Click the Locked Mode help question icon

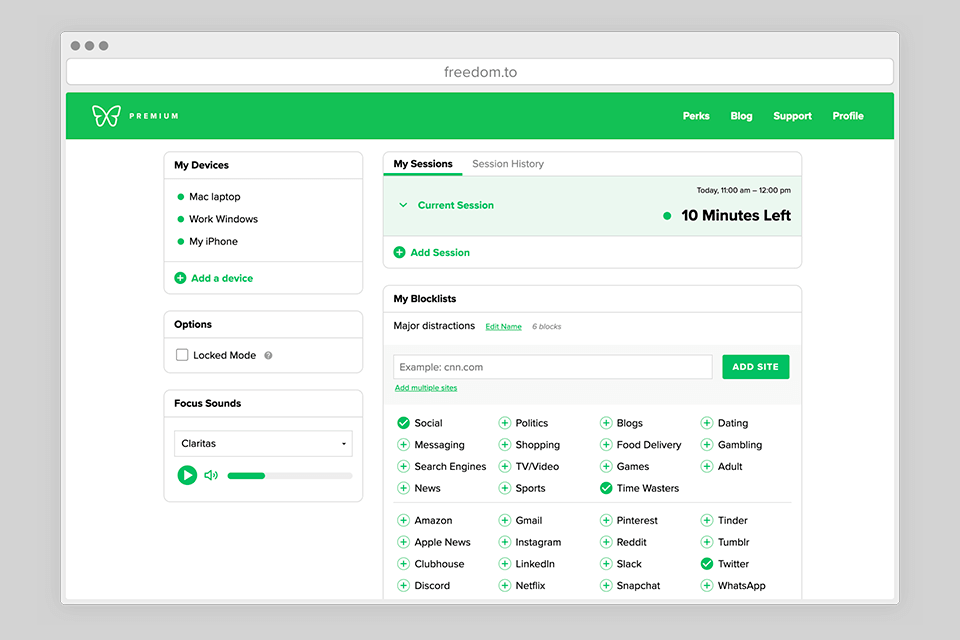(268, 355)
